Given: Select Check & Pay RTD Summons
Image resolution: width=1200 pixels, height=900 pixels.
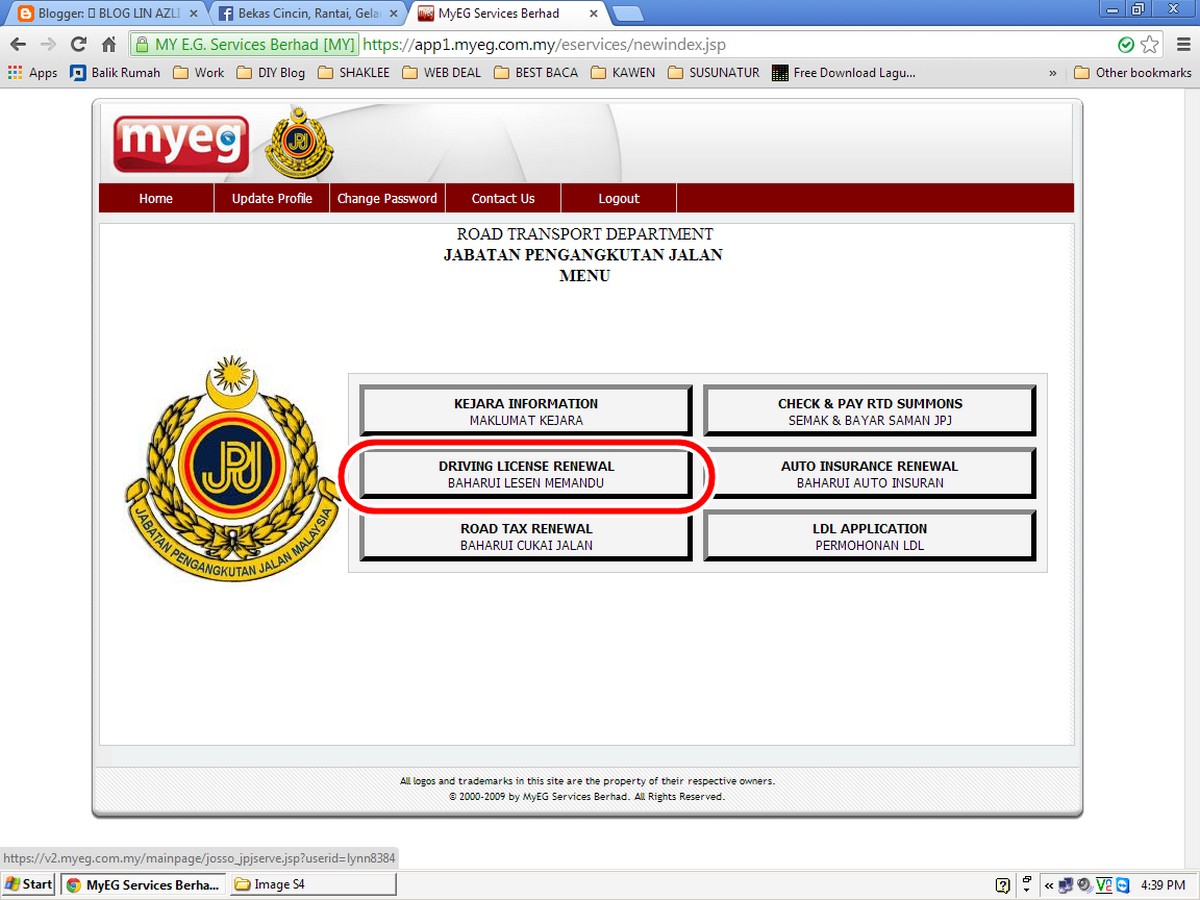Looking at the screenshot, I should click(870, 411).
